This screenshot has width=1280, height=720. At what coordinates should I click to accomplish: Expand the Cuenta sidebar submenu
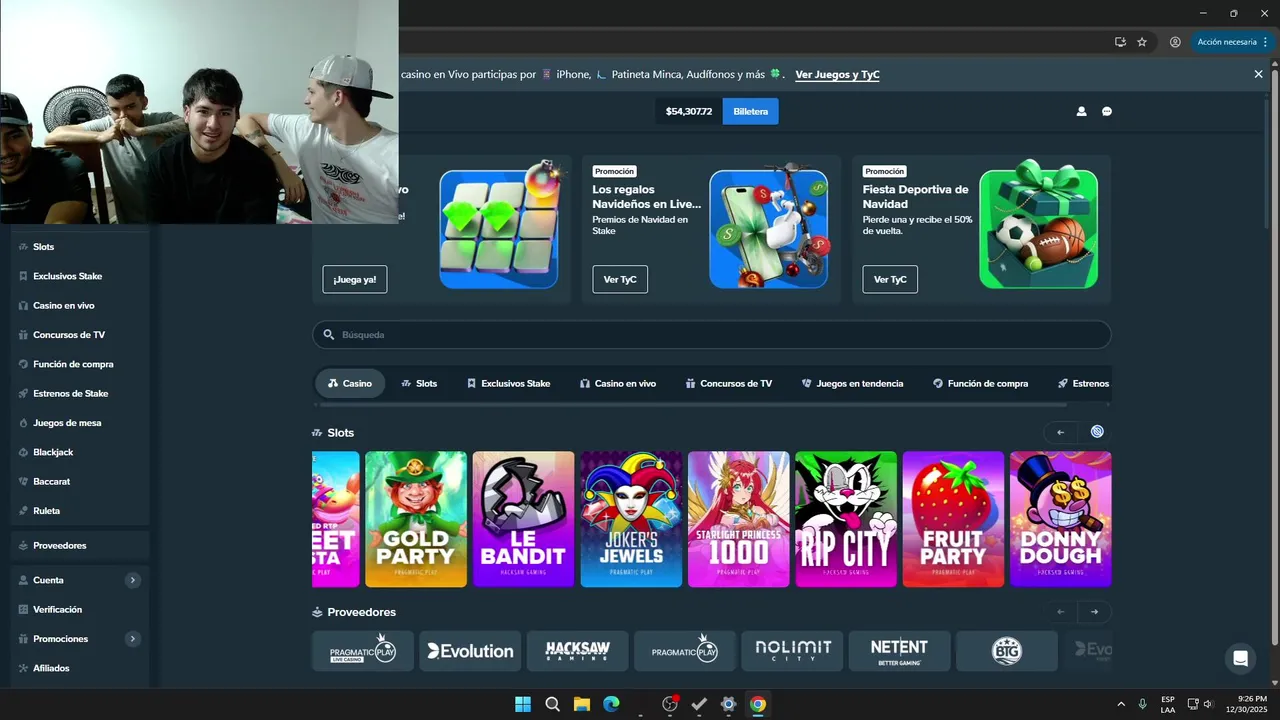point(132,580)
